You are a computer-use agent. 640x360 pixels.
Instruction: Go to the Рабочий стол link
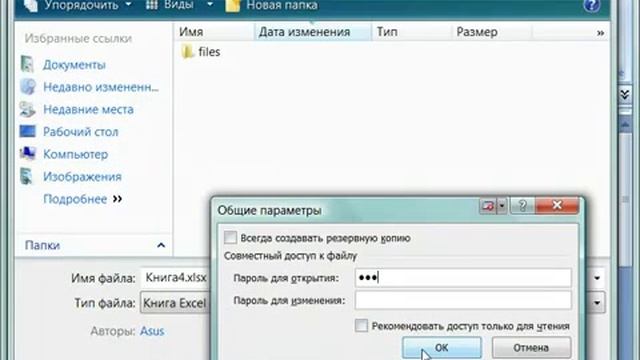(x=80, y=132)
